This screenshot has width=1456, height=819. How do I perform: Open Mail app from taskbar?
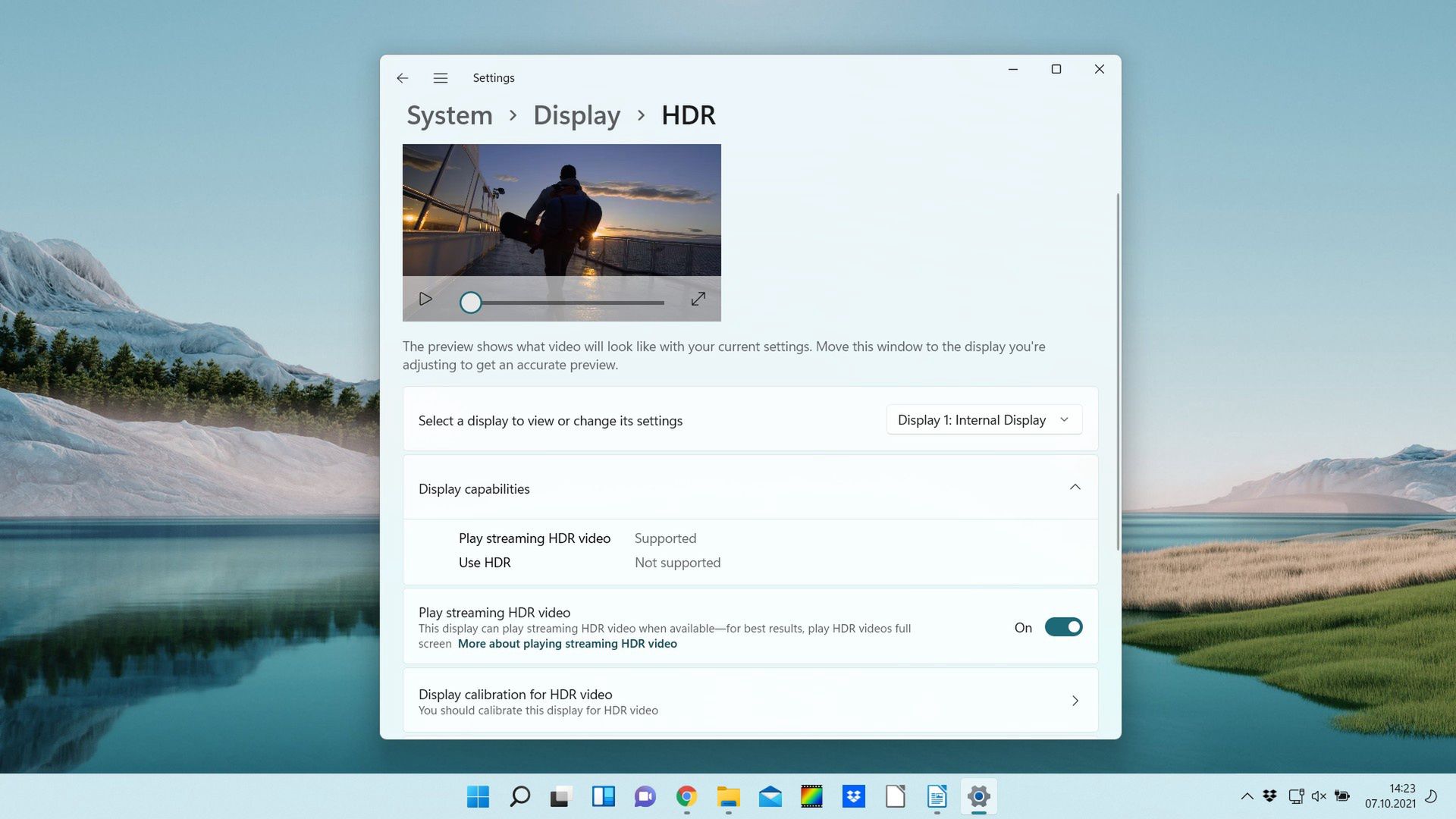(770, 796)
